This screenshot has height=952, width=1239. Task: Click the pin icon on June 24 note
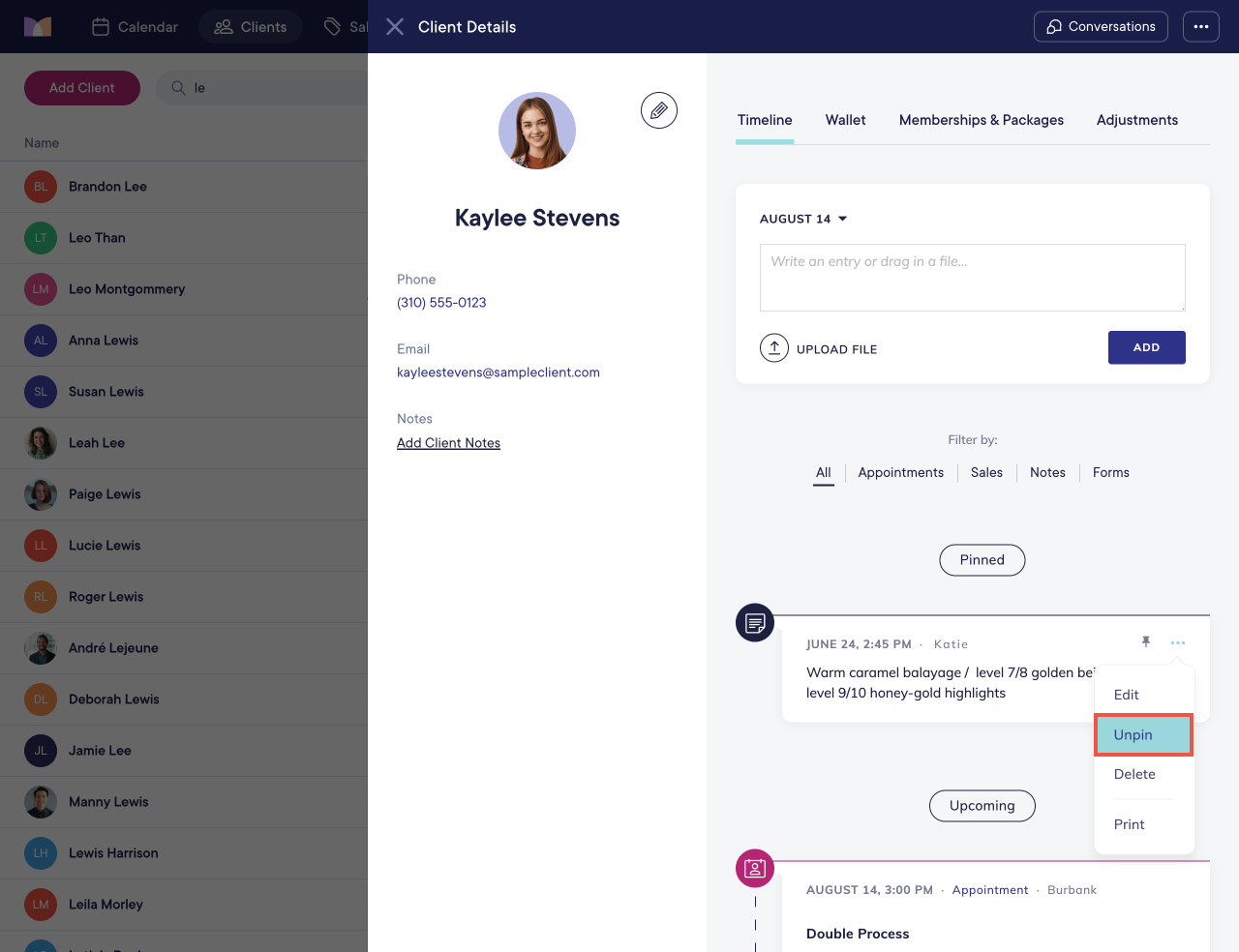click(1146, 642)
